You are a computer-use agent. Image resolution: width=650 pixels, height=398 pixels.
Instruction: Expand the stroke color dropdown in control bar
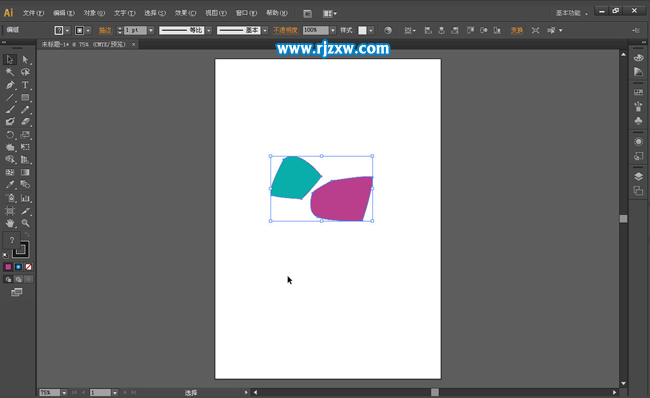(x=88, y=31)
